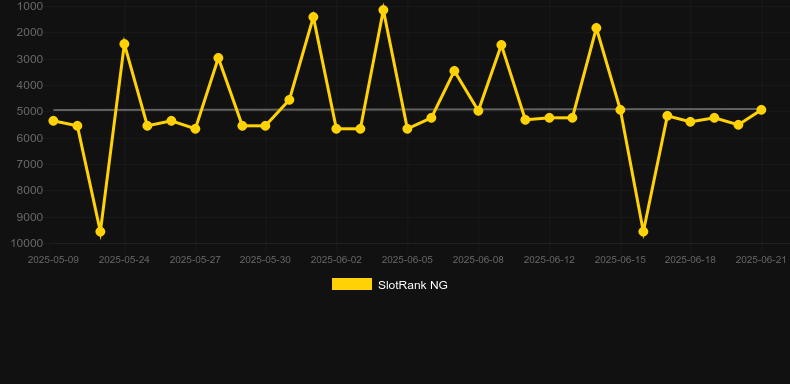Select the last data point above 2025-06-21
This screenshot has width=790, height=384.
pyautogui.click(x=761, y=110)
